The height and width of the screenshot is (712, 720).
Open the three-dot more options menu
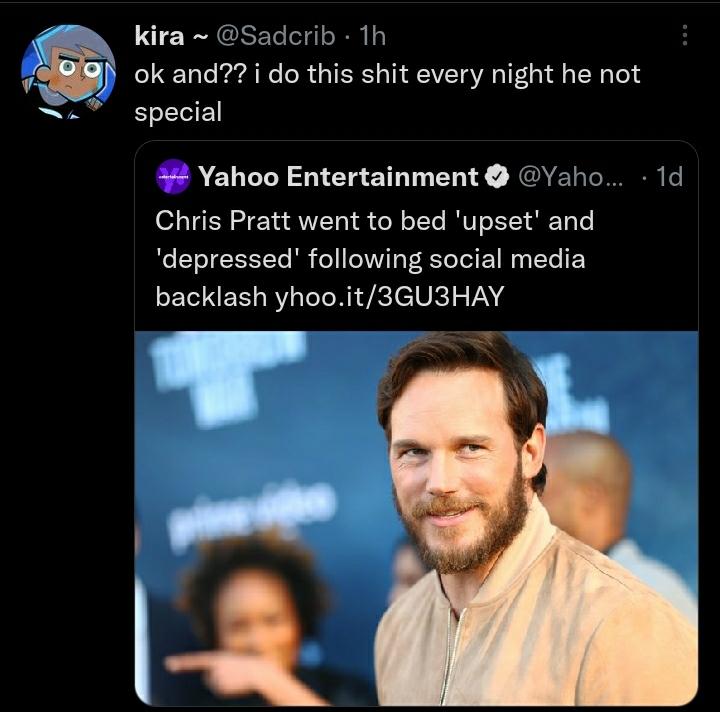point(685,36)
